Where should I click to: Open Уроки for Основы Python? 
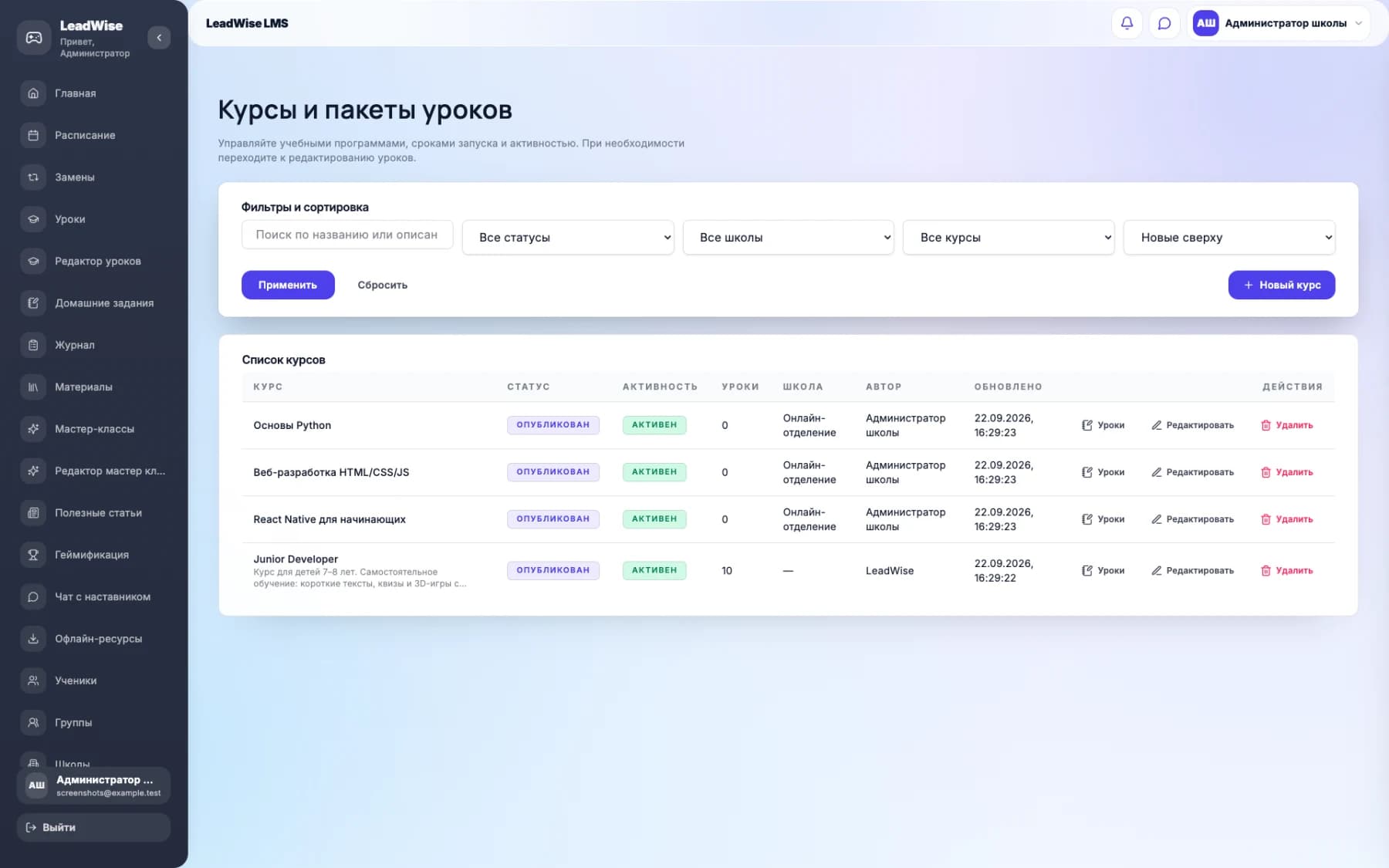coord(1103,425)
